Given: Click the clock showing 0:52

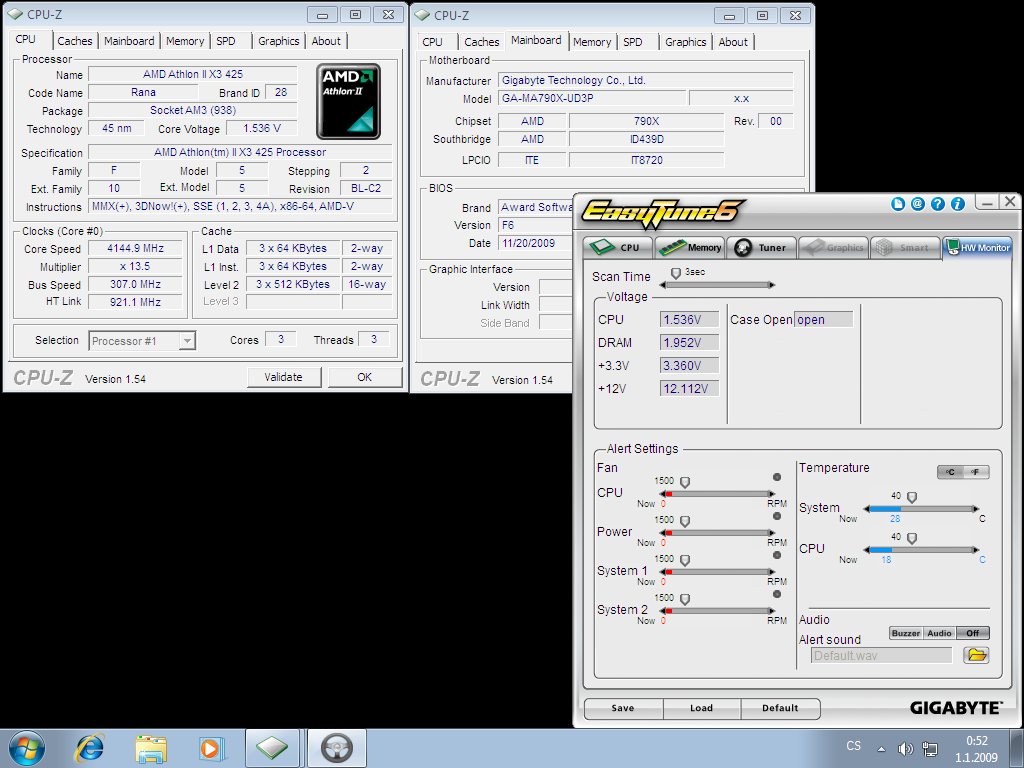Looking at the screenshot, I should 977,741.
